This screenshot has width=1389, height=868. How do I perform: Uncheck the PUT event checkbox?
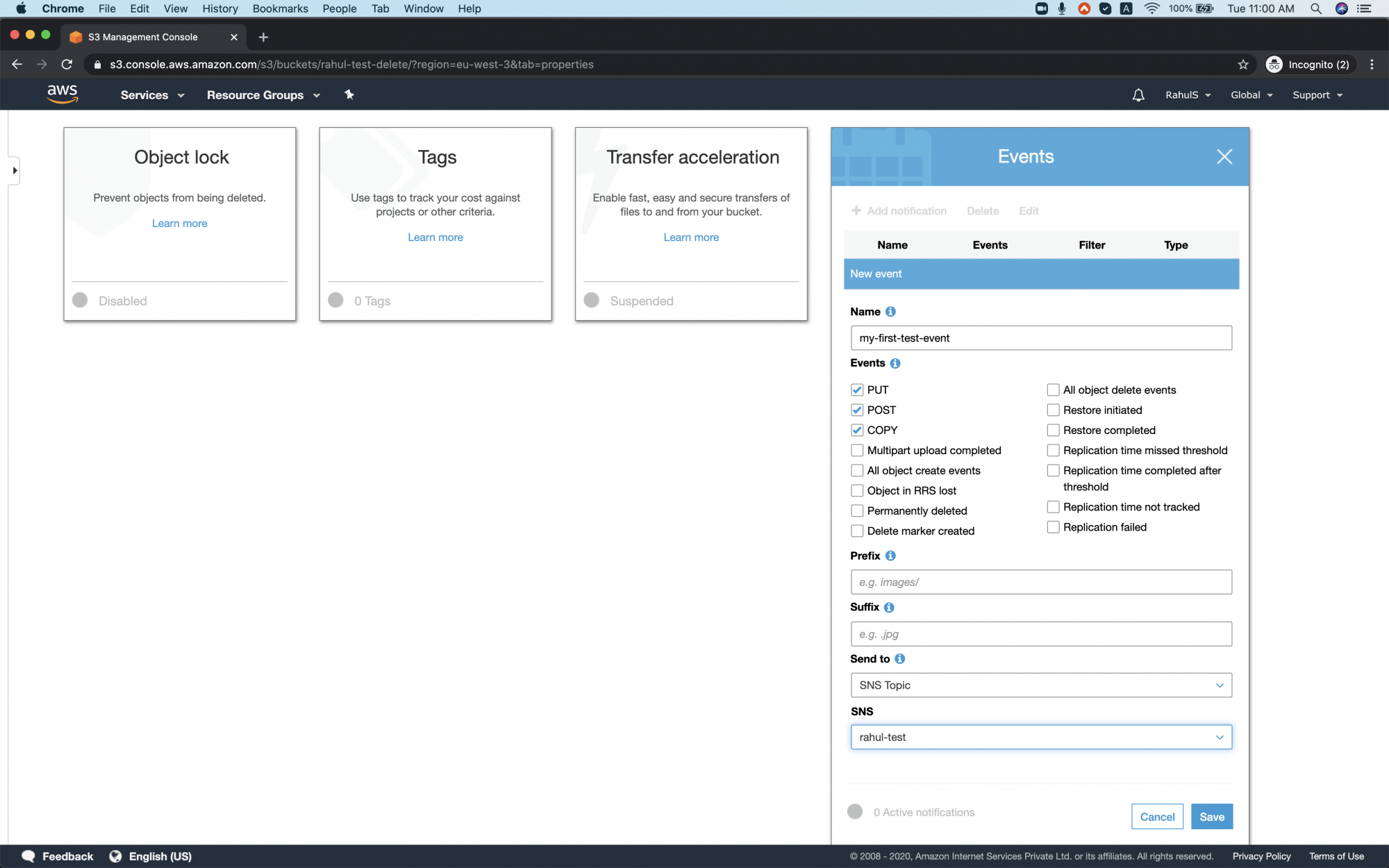857,390
